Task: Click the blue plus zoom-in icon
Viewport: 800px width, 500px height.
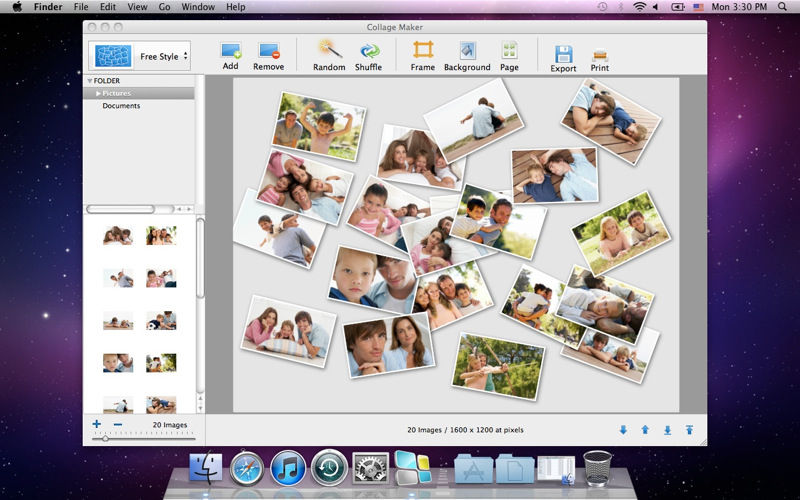Action: (96, 424)
